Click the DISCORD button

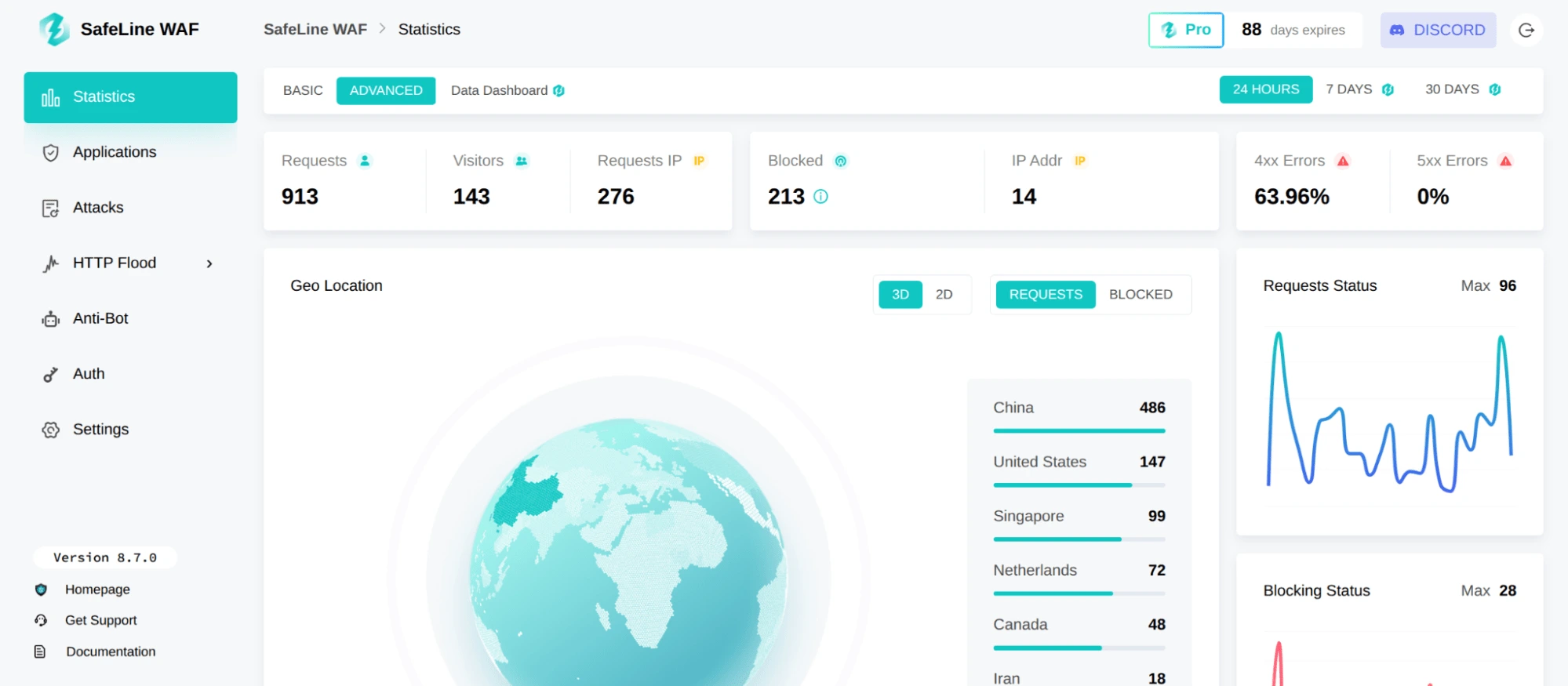[1438, 30]
